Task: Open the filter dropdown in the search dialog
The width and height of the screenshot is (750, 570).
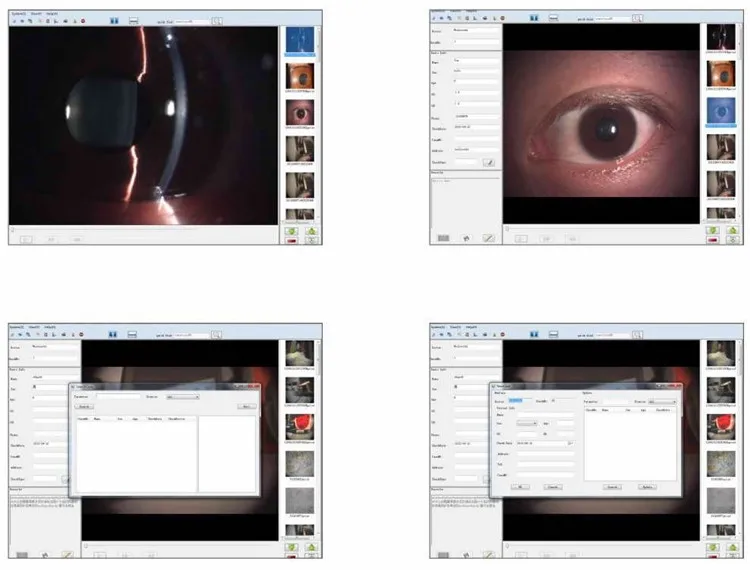Action: coord(183,397)
